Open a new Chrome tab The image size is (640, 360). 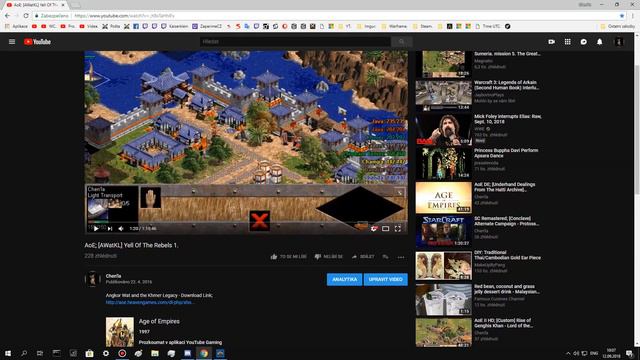(x=76, y=5)
